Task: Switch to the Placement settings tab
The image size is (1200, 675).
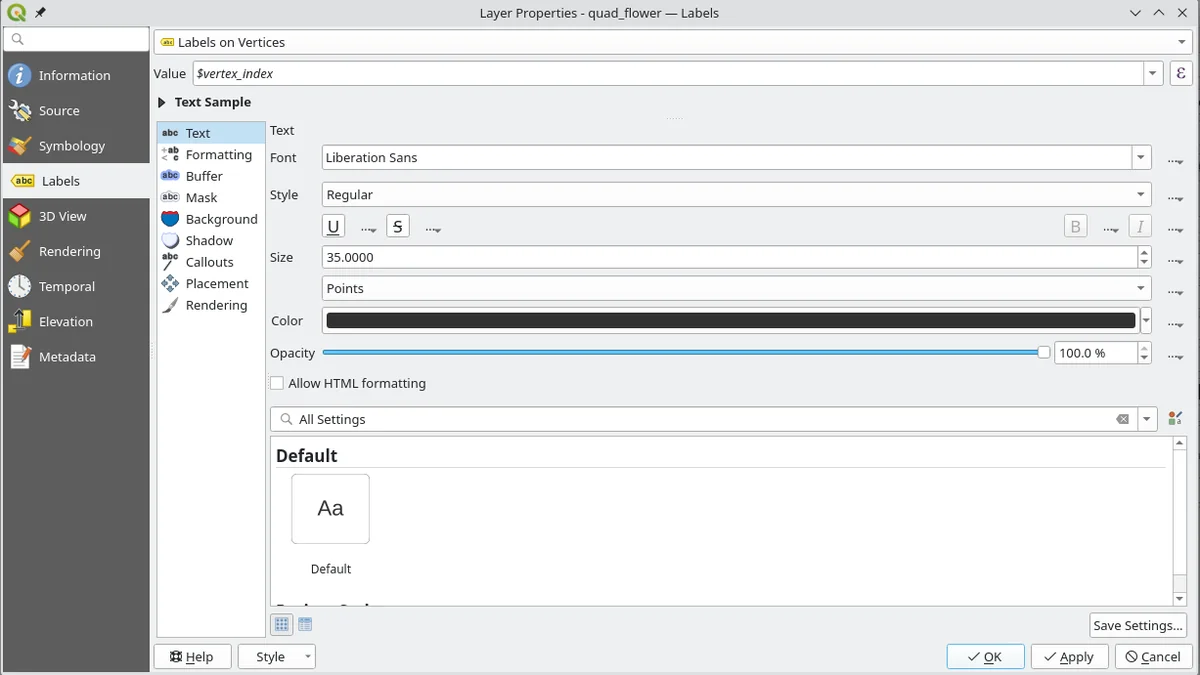Action: click(x=216, y=284)
